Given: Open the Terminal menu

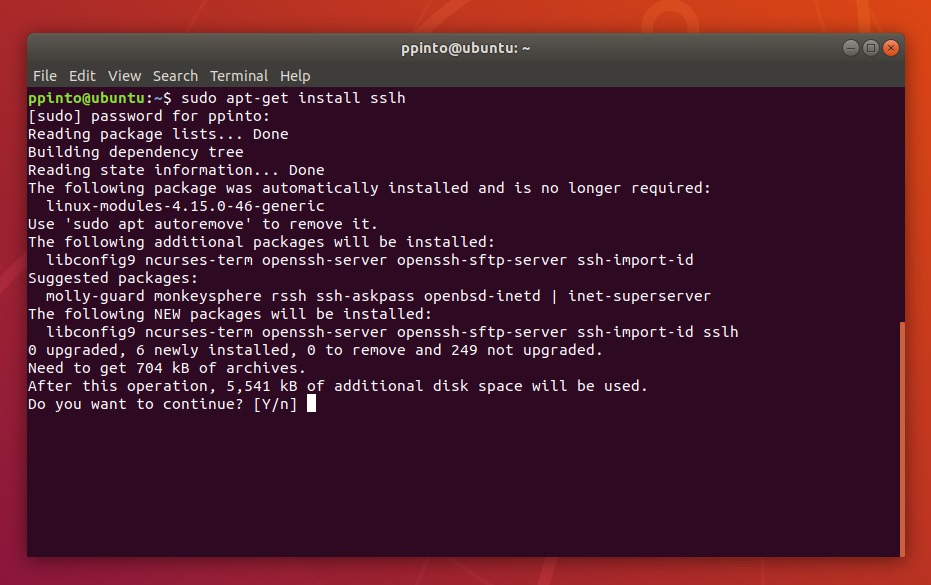Looking at the screenshot, I should [x=239, y=76].
